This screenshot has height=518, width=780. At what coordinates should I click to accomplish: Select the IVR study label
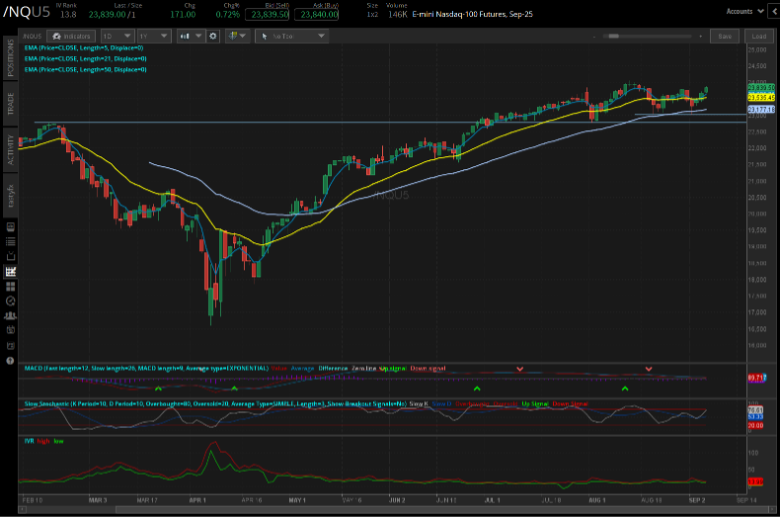tap(29, 441)
